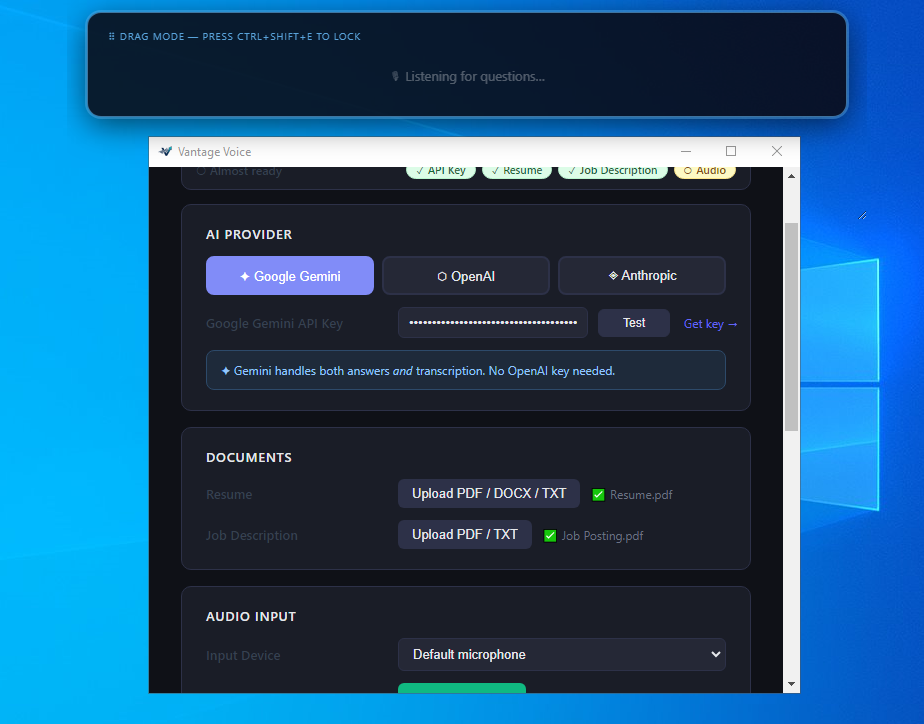Click the Vantage Voice app icon in title bar
This screenshot has height=724, width=924.
(166, 151)
